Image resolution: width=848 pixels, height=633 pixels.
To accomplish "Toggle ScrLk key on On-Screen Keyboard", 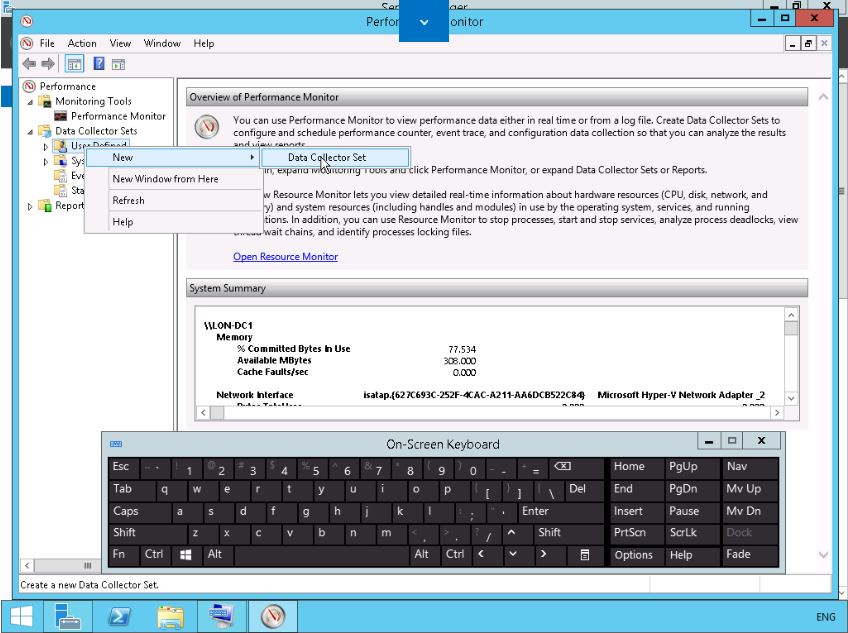I will [691, 533].
